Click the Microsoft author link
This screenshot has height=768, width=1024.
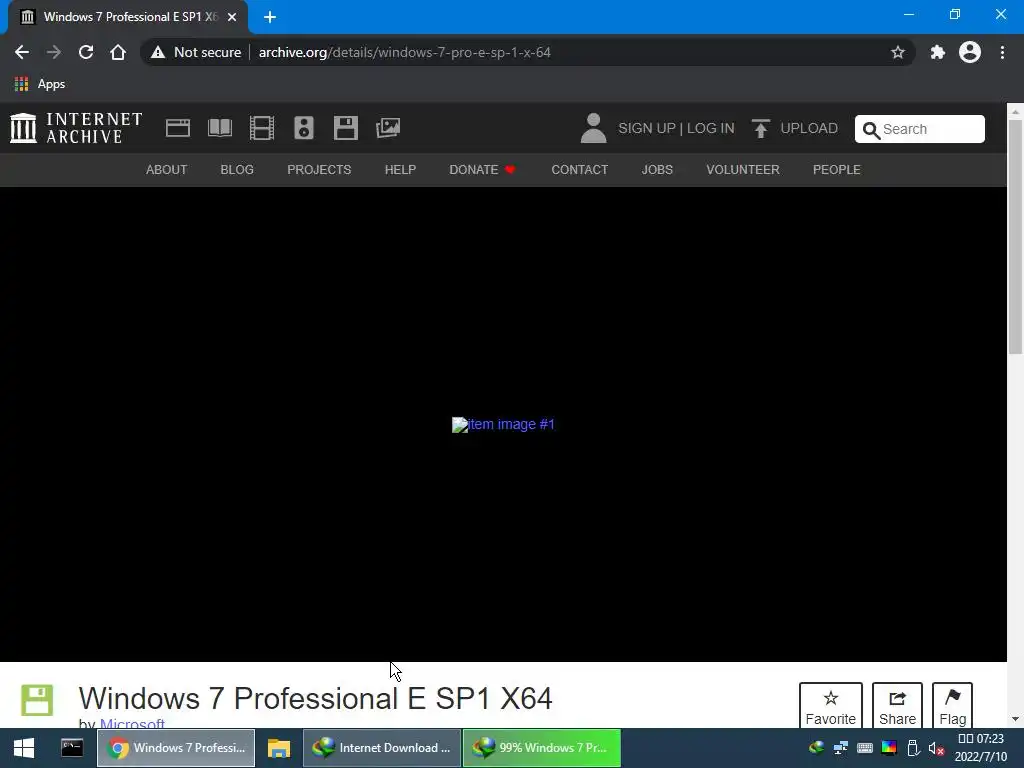point(133,723)
